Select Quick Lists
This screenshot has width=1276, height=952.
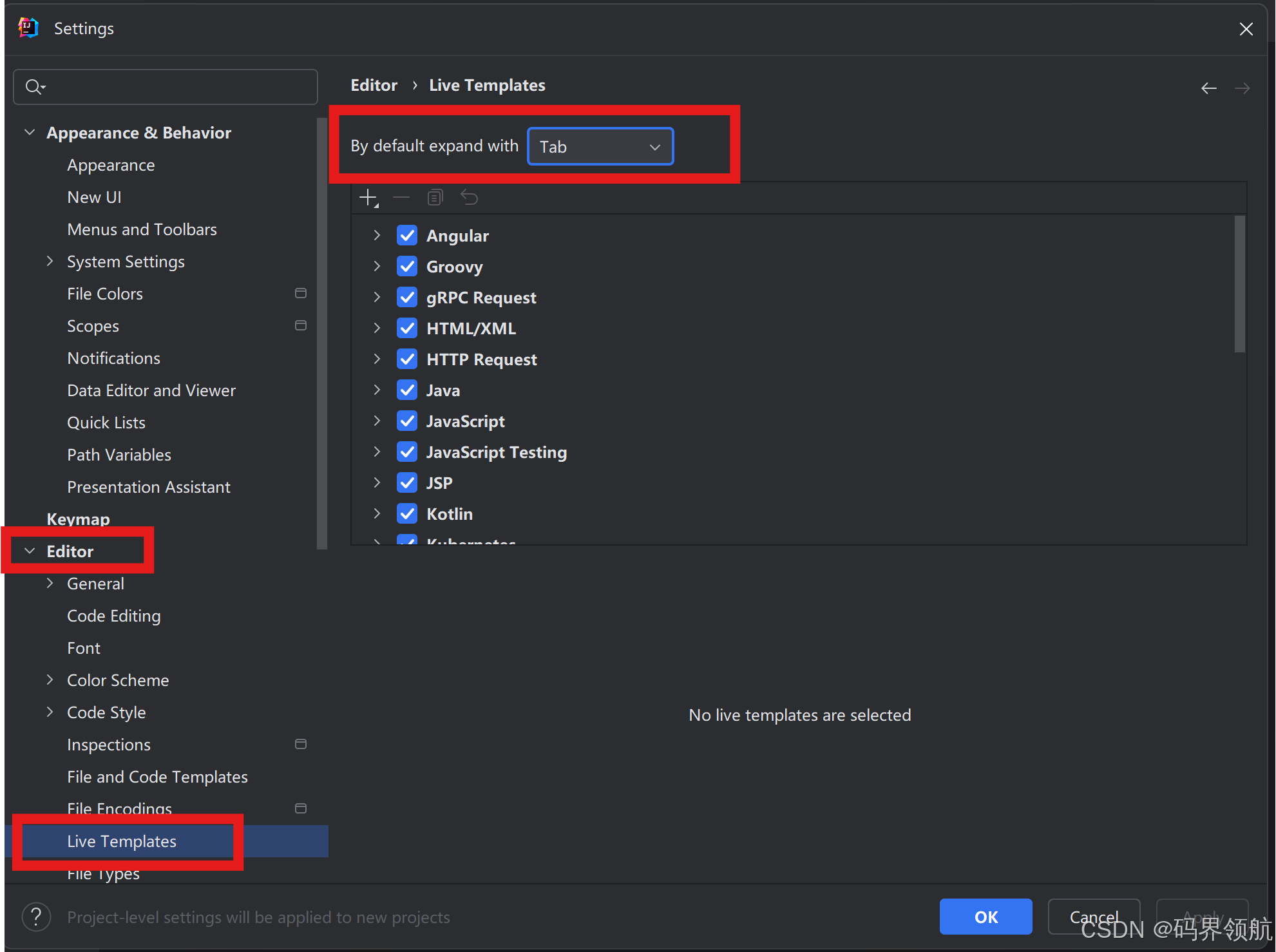click(106, 423)
